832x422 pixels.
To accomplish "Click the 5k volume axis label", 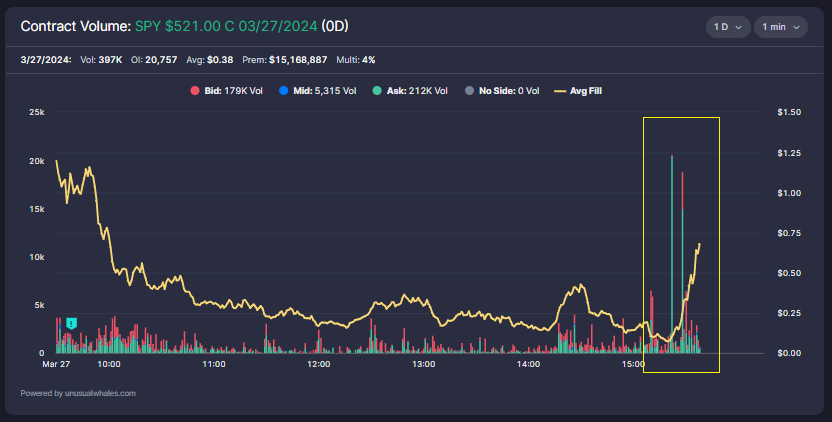I will pyautogui.click(x=39, y=305).
